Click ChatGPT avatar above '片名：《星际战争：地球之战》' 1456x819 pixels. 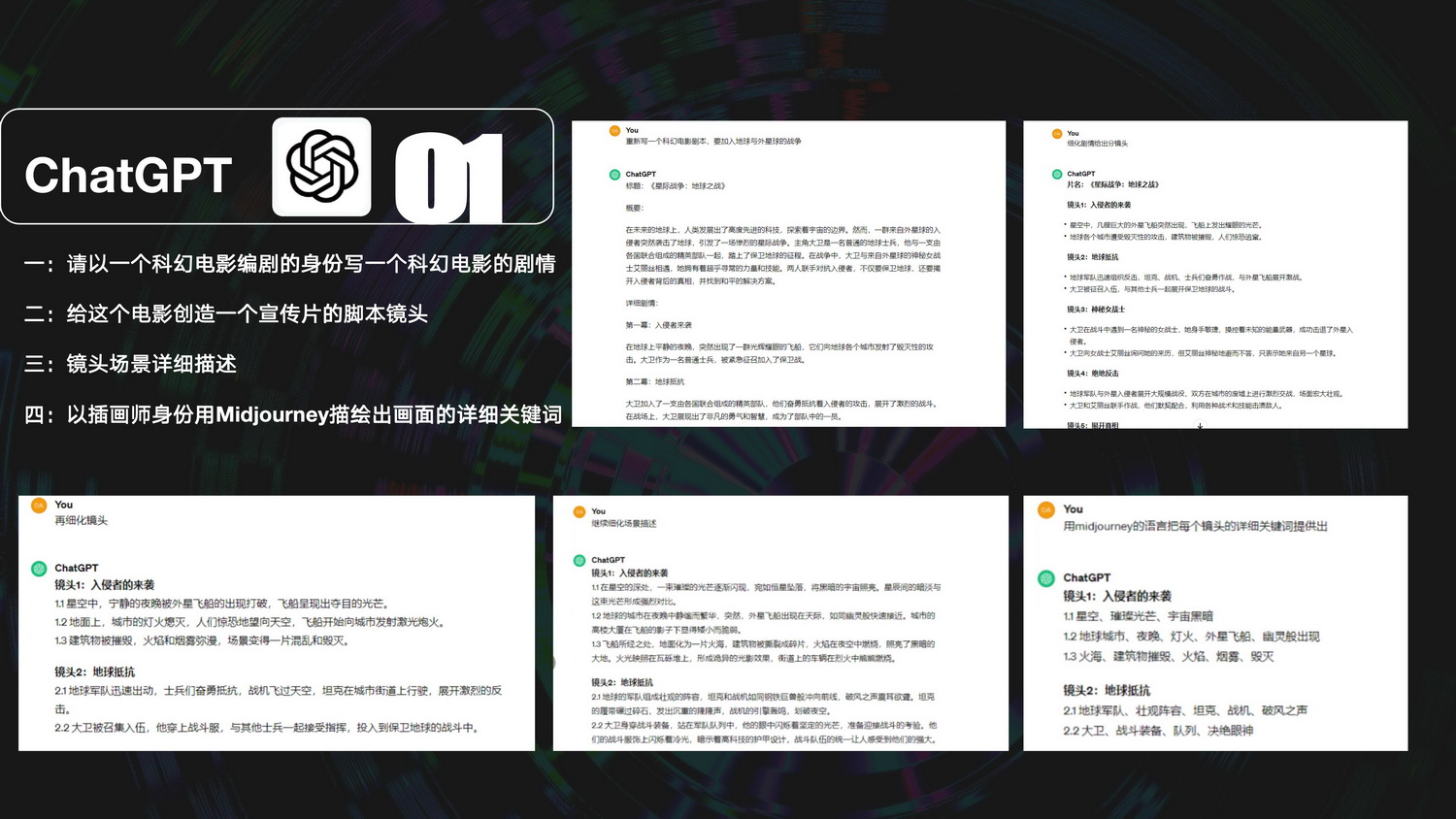1057,175
